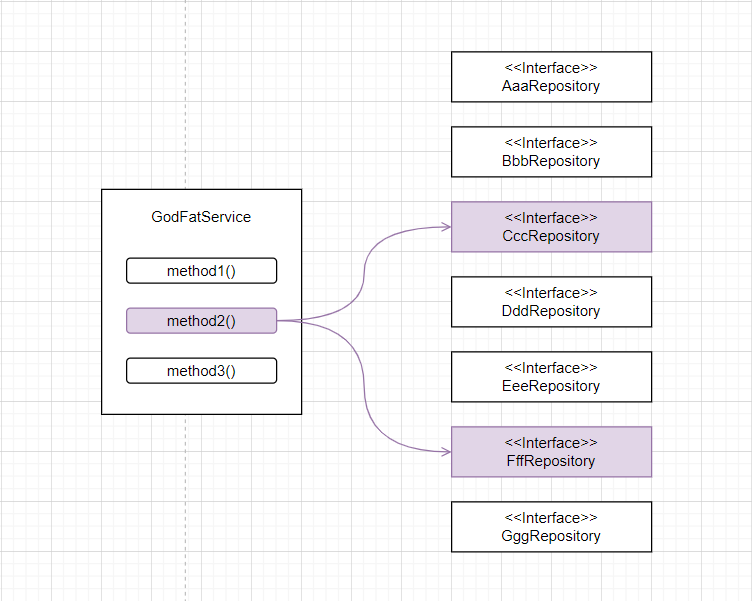Select the AaaRepository interface box

[551, 77]
